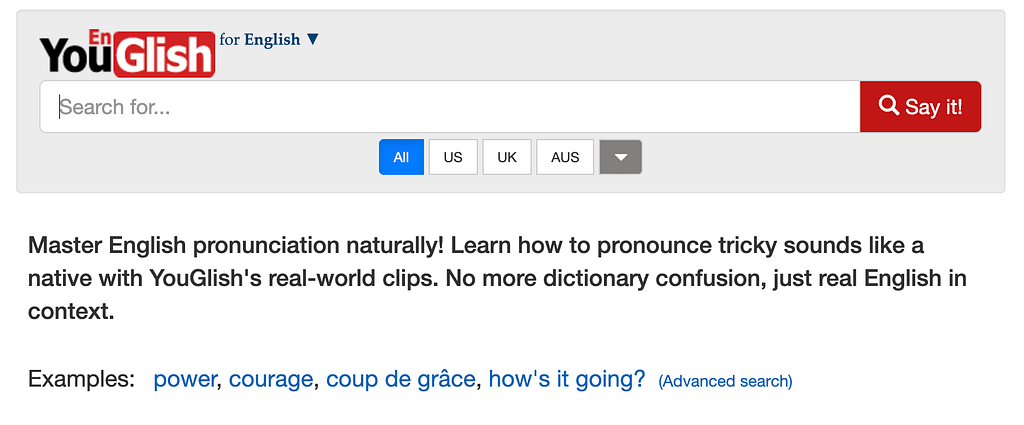Image resolution: width=1024 pixels, height=425 pixels.
Task: Click the word for beside English
Action: 229,40
